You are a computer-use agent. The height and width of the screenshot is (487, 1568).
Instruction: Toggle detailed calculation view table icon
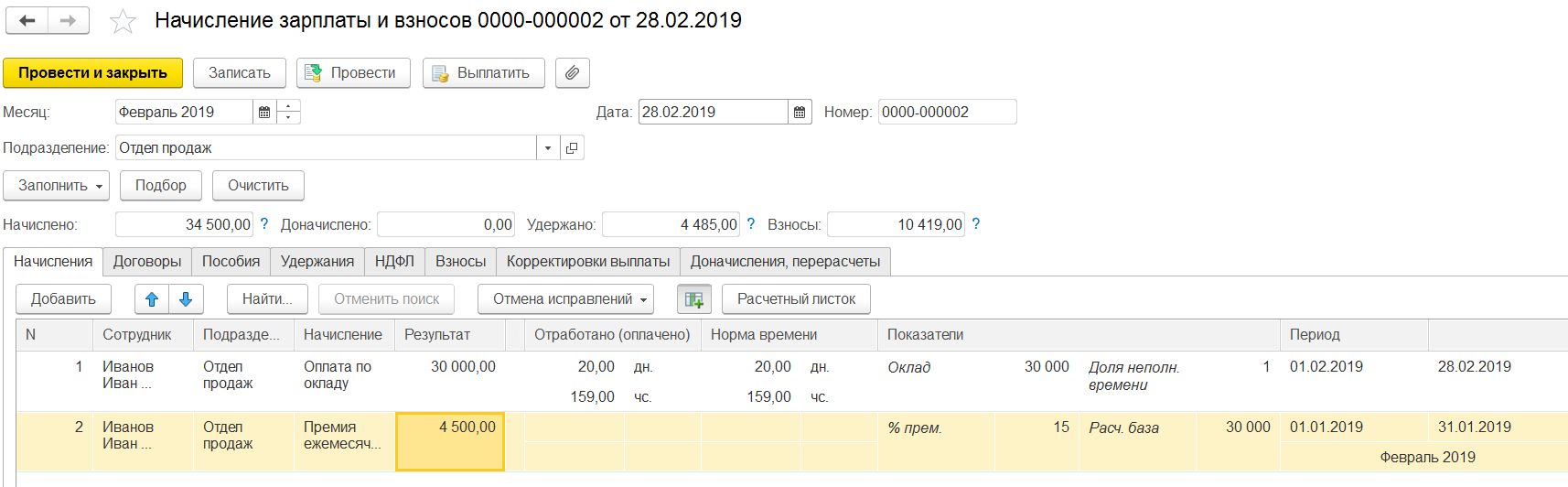coord(694,298)
